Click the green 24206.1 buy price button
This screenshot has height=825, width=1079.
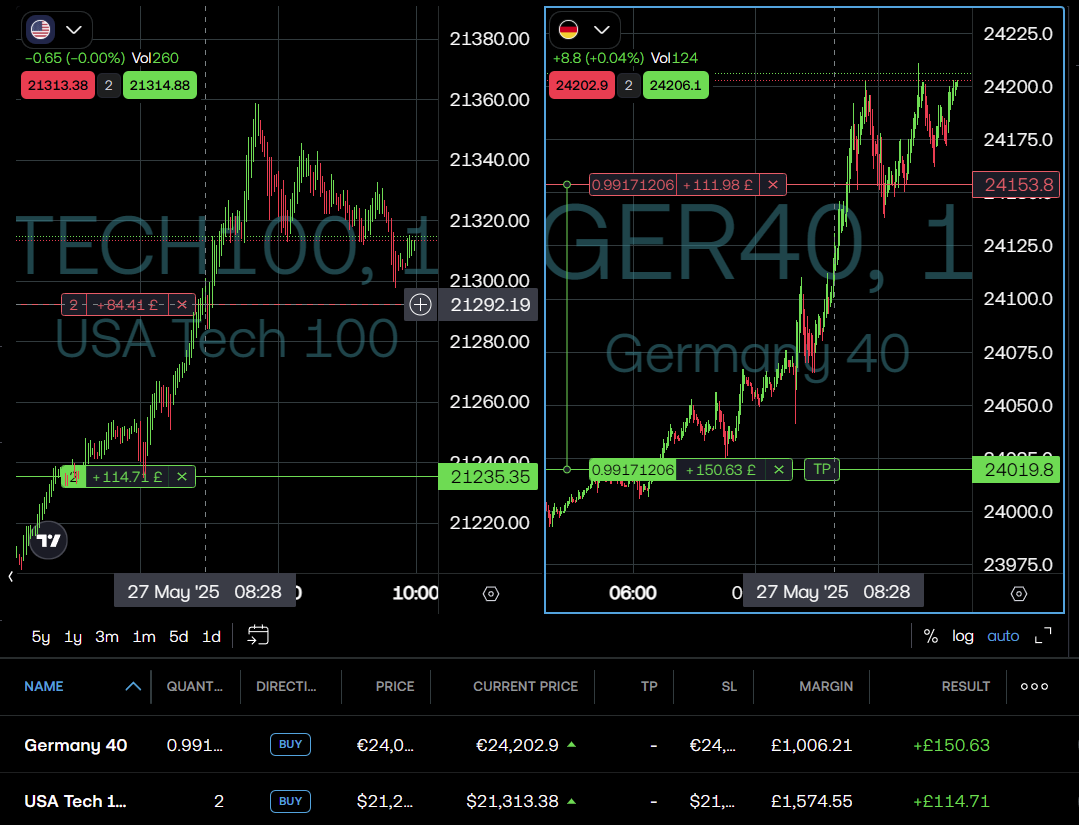pyautogui.click(x=675, y=86)
